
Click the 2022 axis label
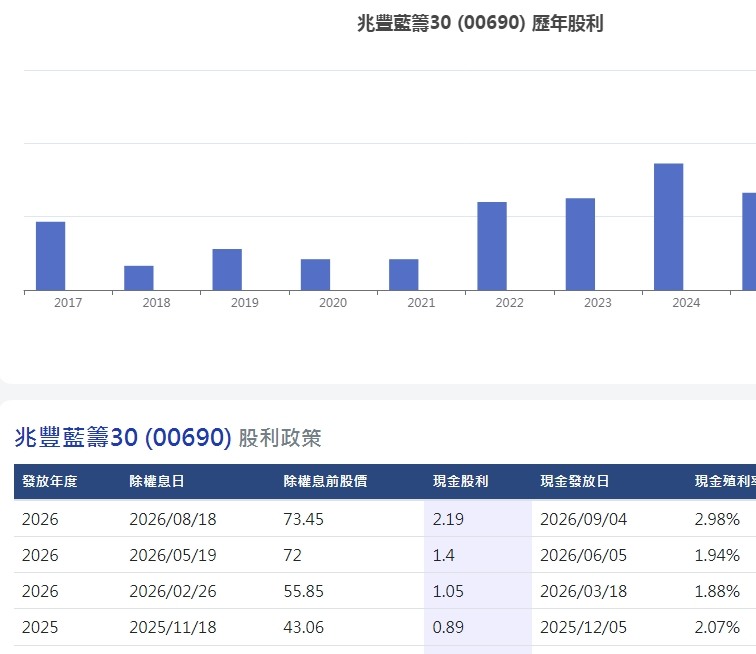coord(509,303)
